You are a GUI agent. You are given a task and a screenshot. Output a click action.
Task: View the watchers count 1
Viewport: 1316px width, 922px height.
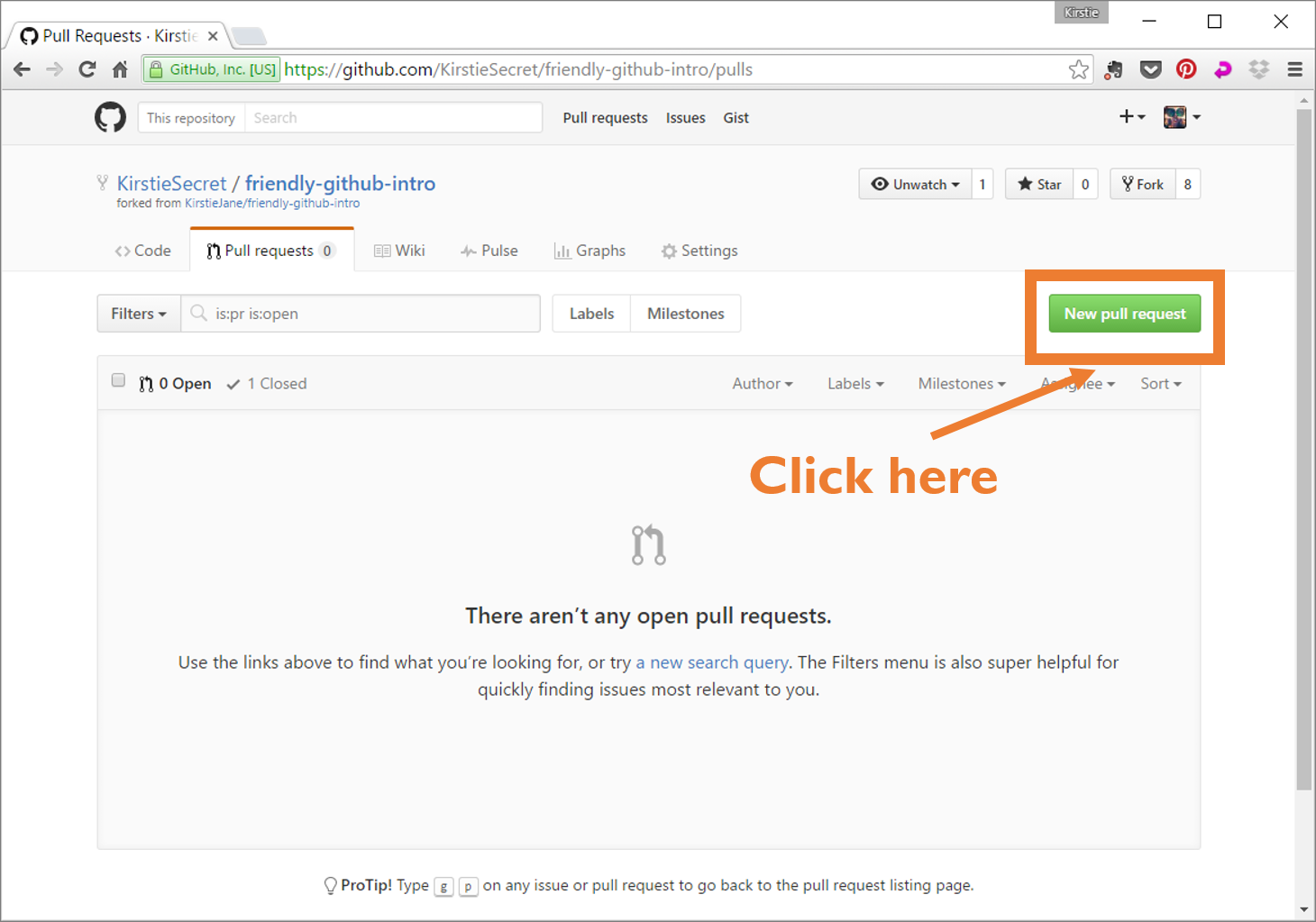[x=982, y=184]
